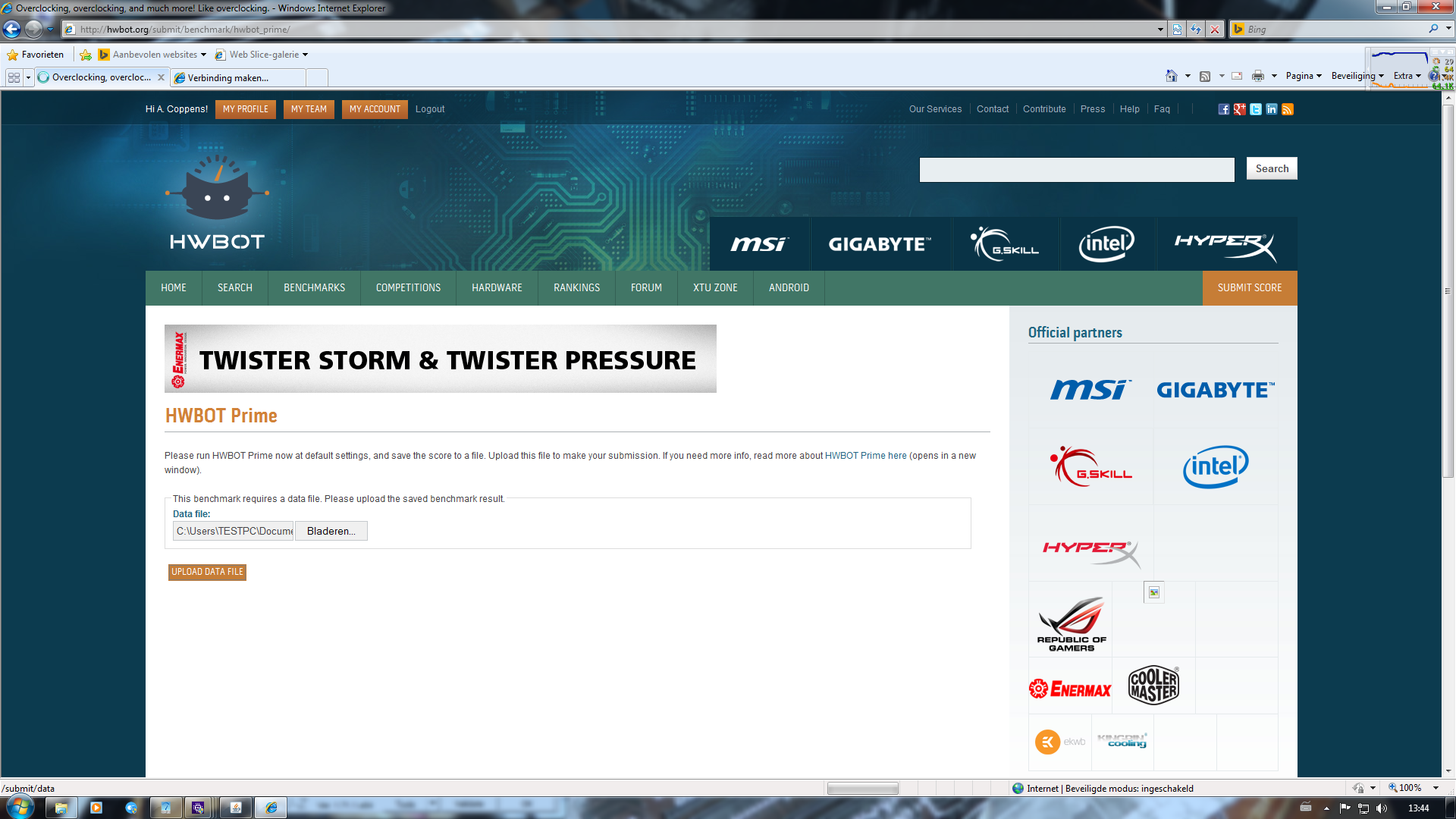
Task: Click the printer icon in the toolbar
Action: point(1258,76)
